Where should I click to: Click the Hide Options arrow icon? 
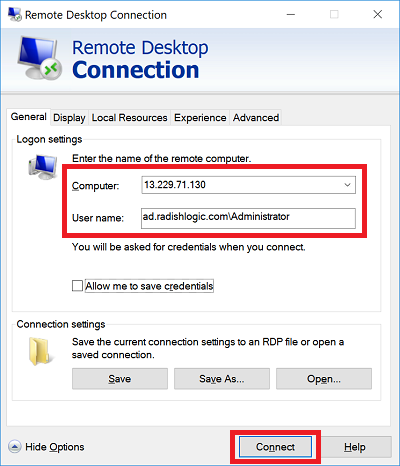(15, 447)
